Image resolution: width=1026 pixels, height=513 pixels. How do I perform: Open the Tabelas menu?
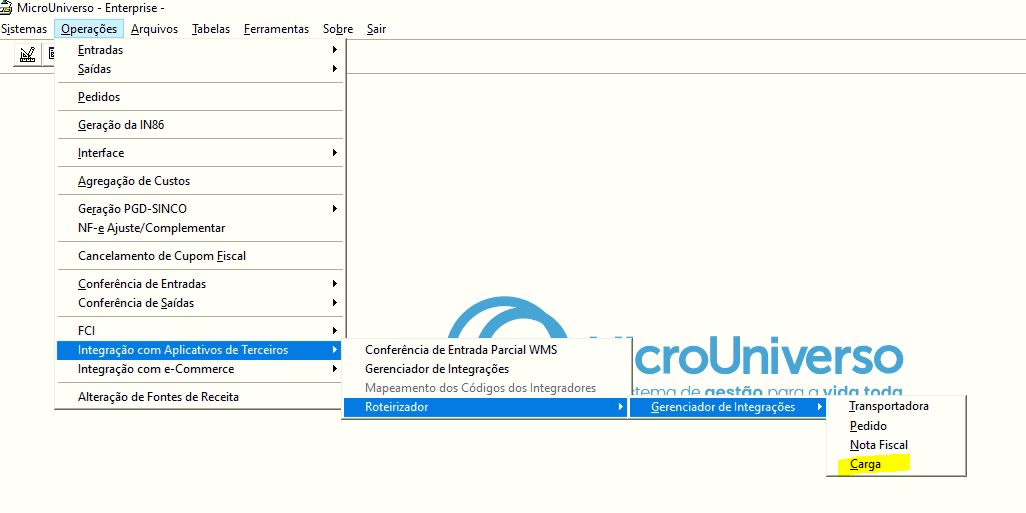click(211, 29)
